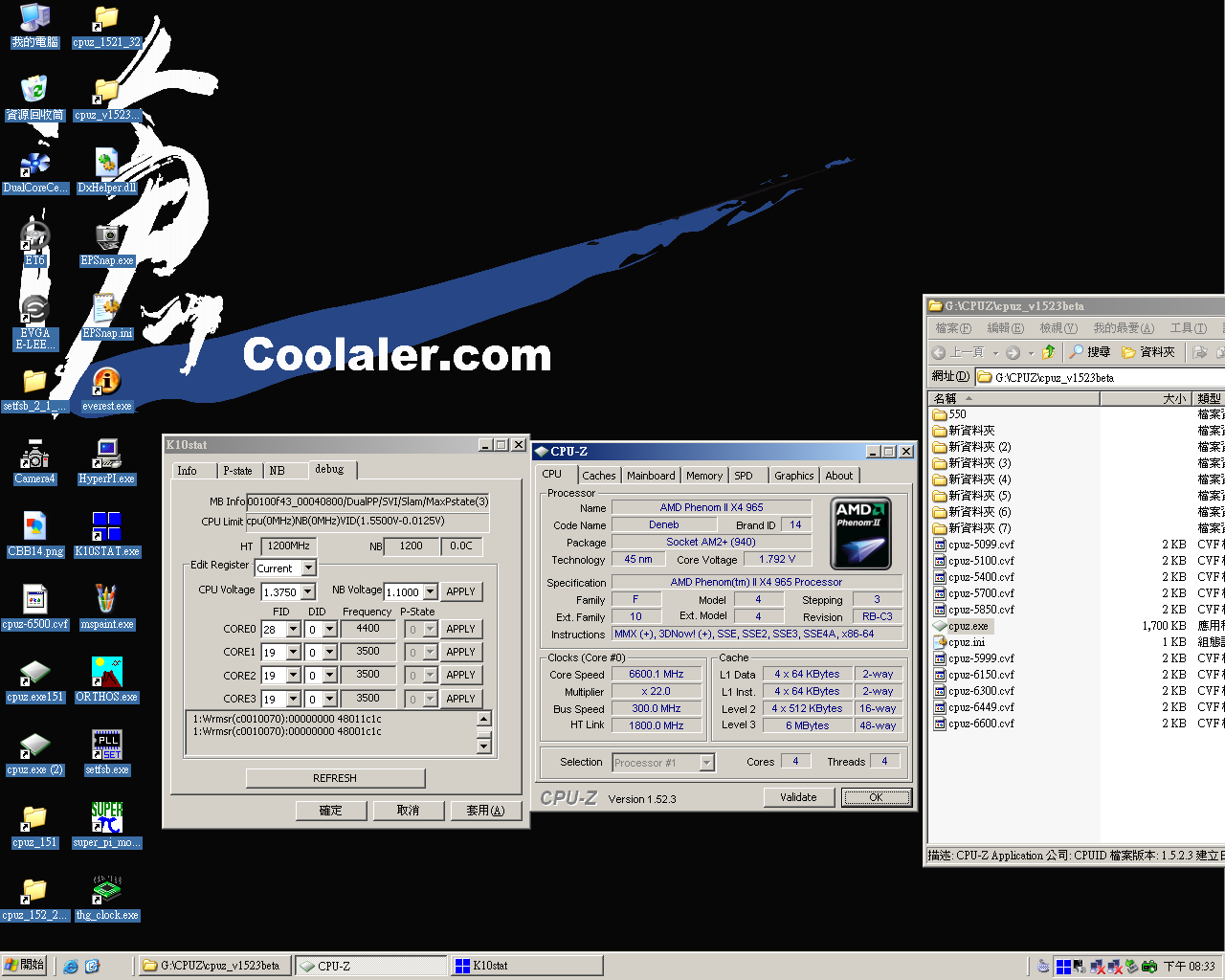This screenshot has width=1225, height=980.
Task: Click the OK button in CPU-Z
Action: pos(876,797)
